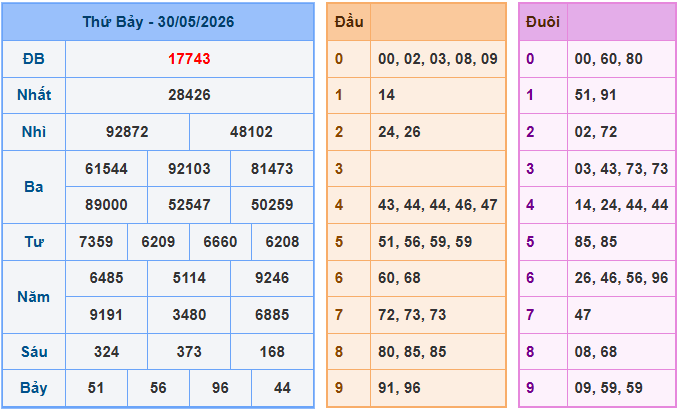Select Sáu prize number 168
The height and width of the screenshot is (411, 678).
click(x=272, y=352)
